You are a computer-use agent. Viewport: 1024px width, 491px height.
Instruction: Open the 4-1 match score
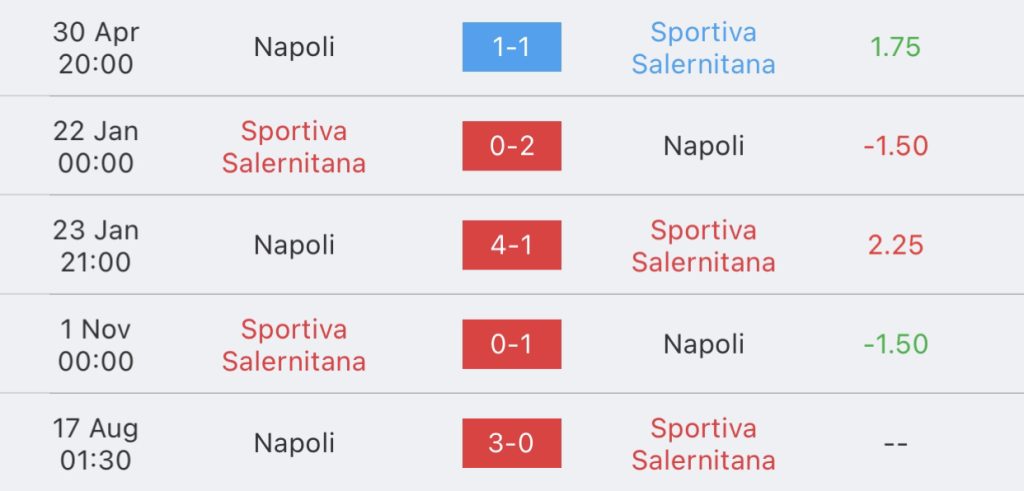[511, 245]
